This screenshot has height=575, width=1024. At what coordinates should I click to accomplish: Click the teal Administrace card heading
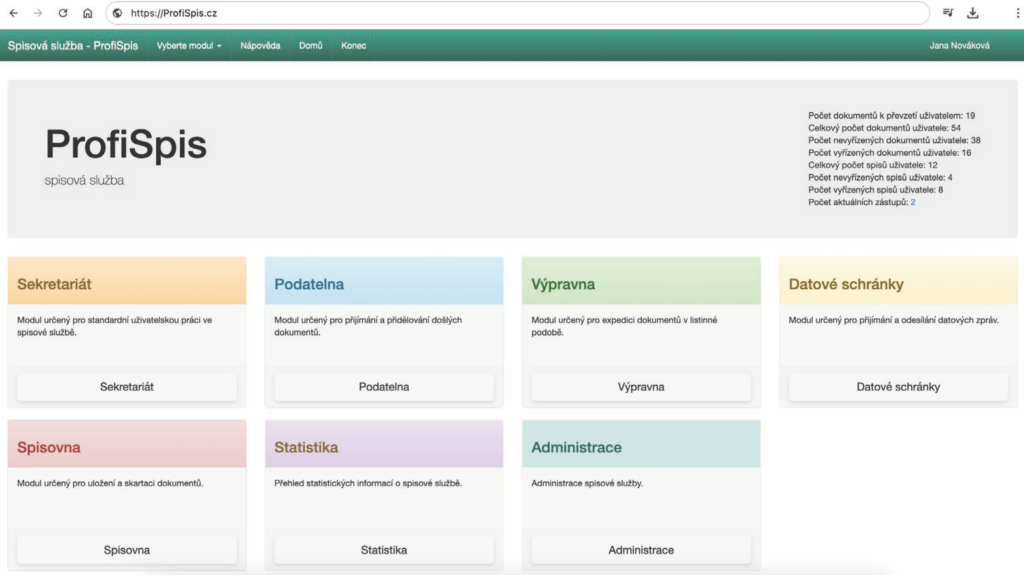pos(576,448)
